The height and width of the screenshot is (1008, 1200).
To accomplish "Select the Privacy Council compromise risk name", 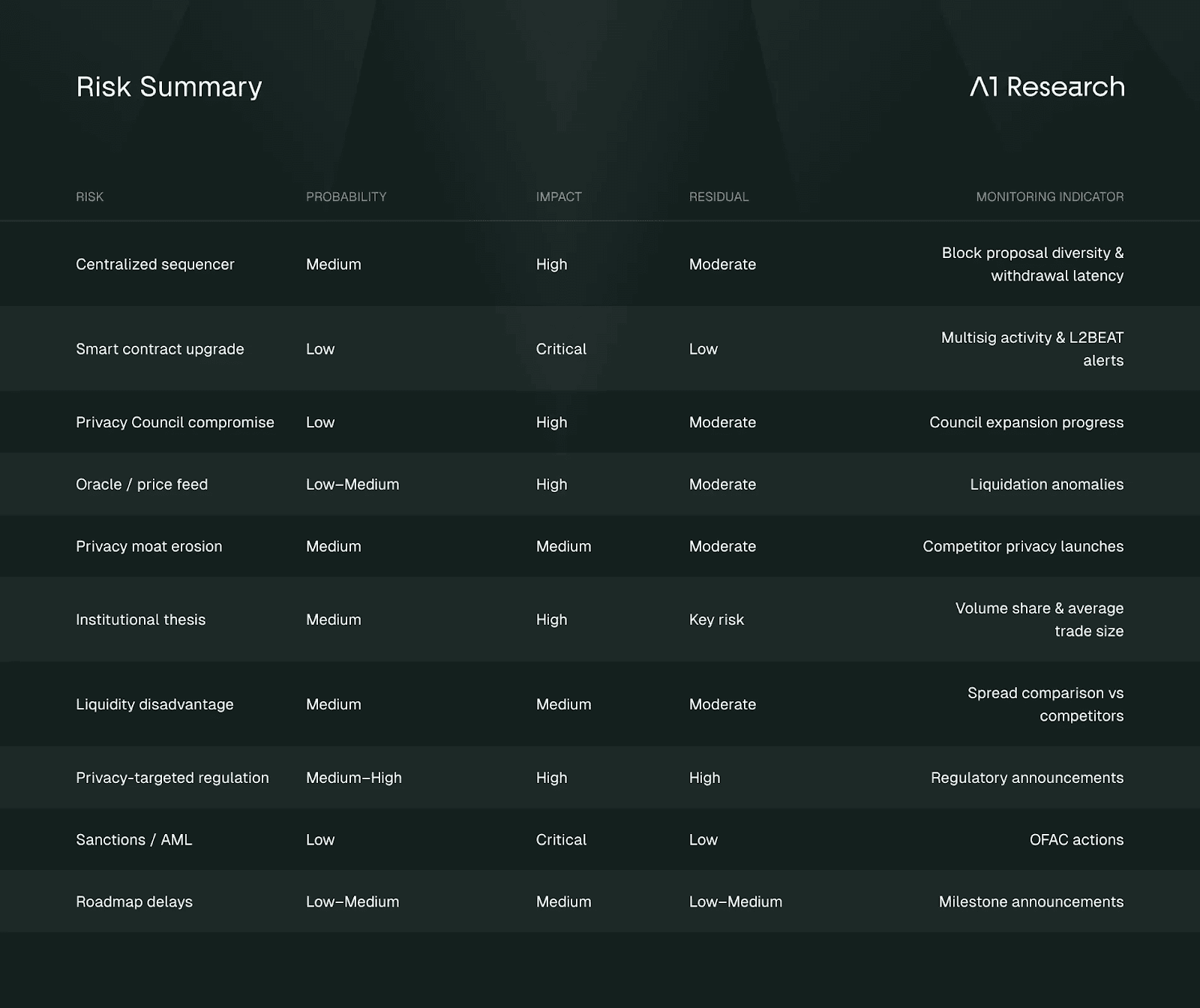I will point(175,422).
